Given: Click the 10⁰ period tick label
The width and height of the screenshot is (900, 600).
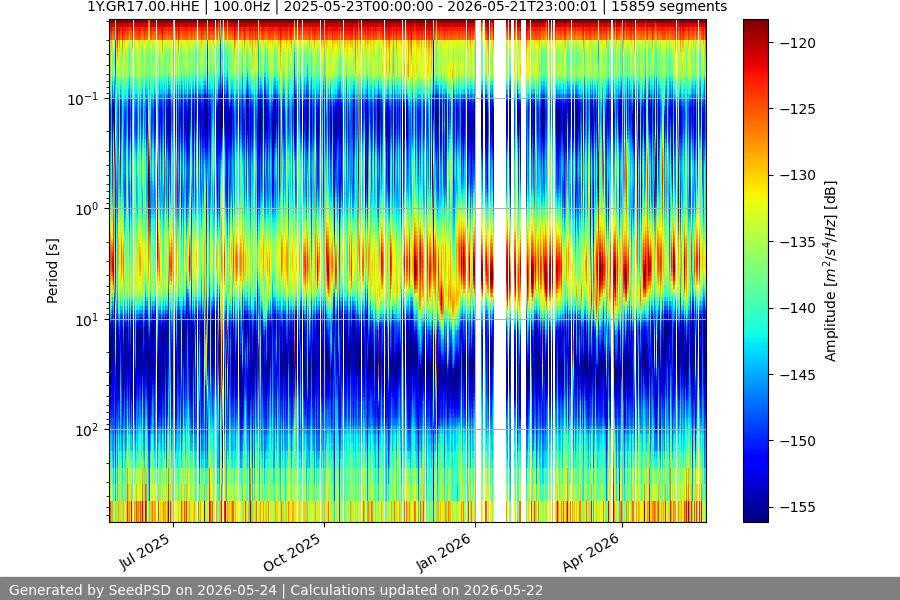Looking at the screenshot, I should click(x=87, y=209).
